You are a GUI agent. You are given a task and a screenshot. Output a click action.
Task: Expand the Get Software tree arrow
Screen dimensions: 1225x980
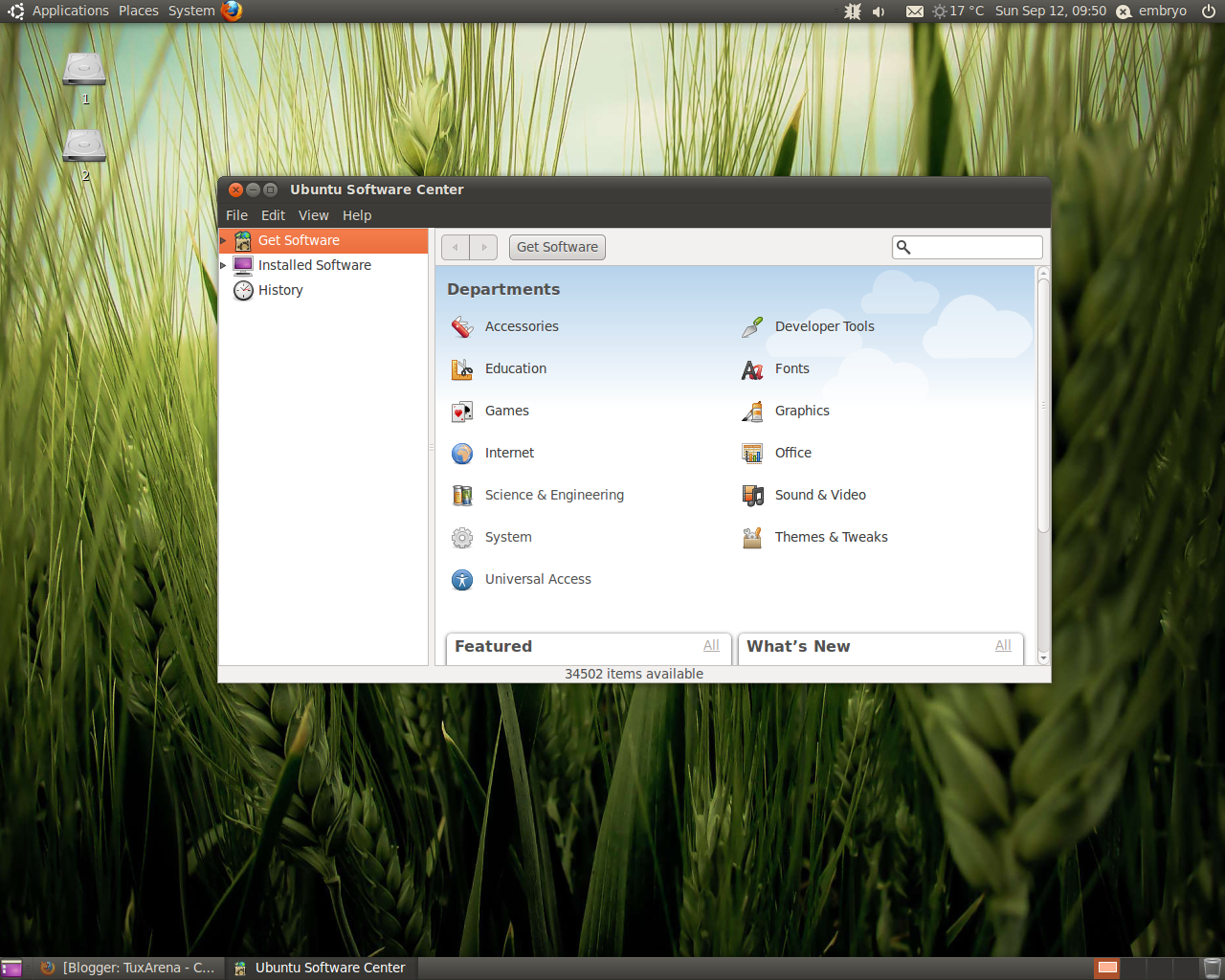pos(224,240)
